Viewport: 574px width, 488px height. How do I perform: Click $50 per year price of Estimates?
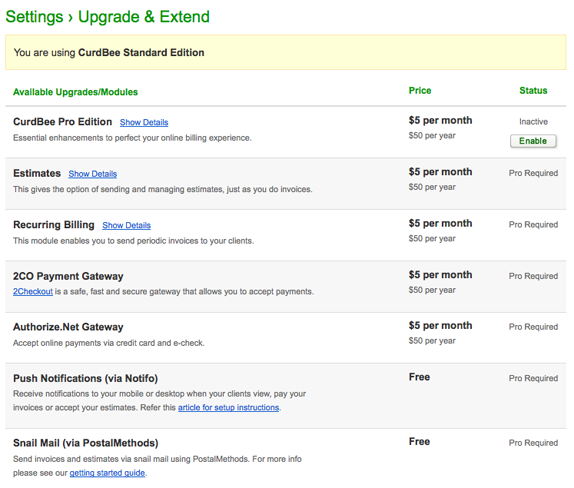(432, 187)
